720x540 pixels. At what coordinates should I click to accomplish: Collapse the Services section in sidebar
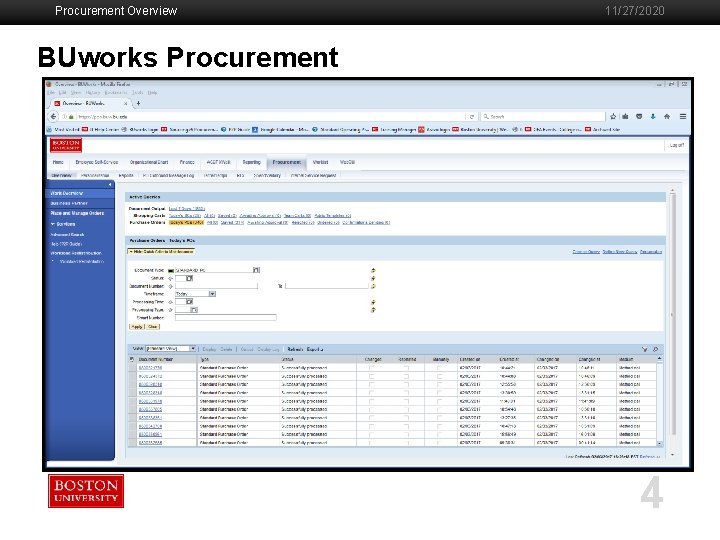pos(53,224)
